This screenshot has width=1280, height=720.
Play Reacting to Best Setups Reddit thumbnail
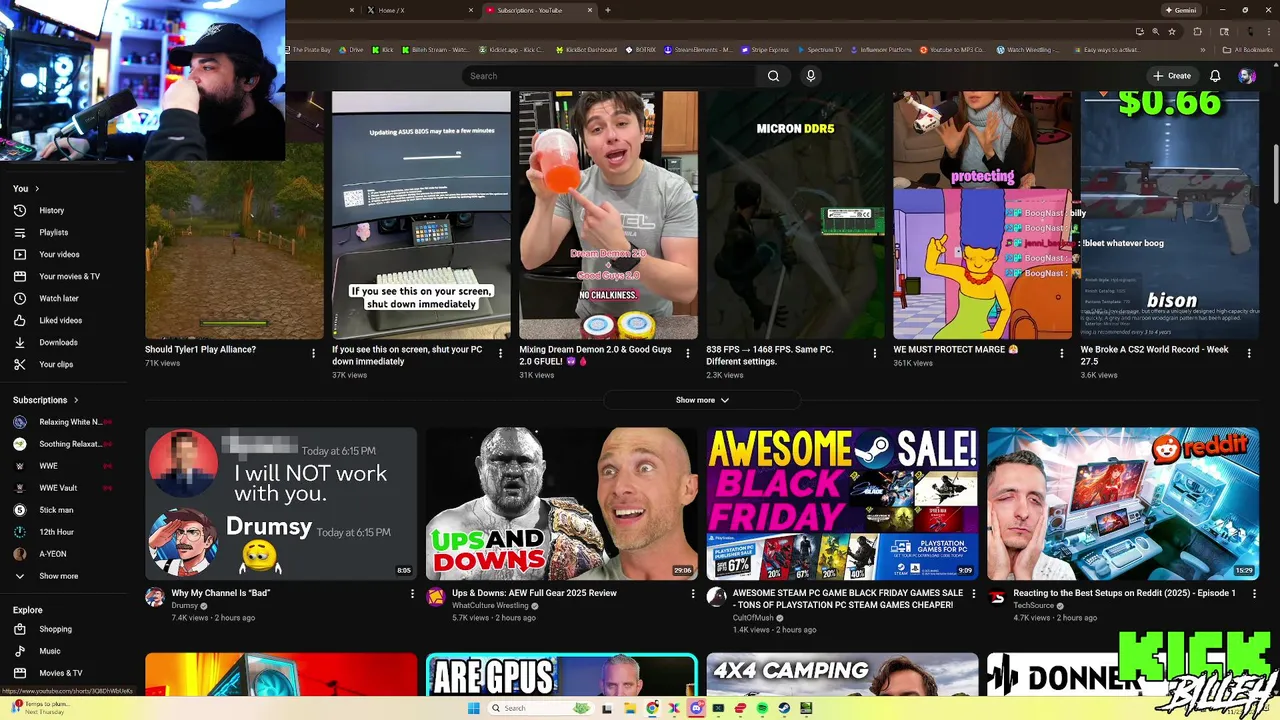[1123, 504]
